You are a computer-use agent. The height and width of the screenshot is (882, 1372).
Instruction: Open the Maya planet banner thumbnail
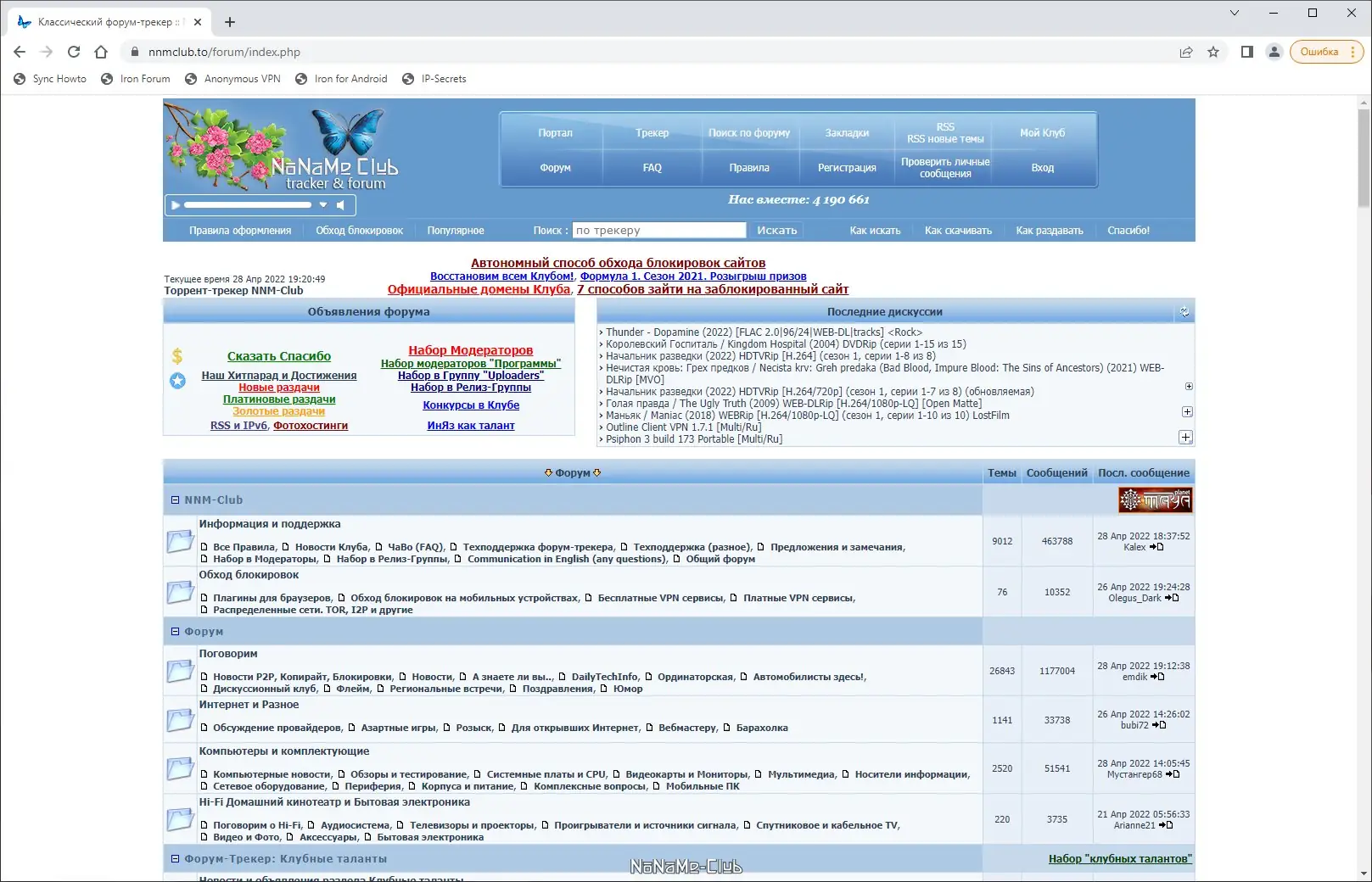(x=1156, y=500)
